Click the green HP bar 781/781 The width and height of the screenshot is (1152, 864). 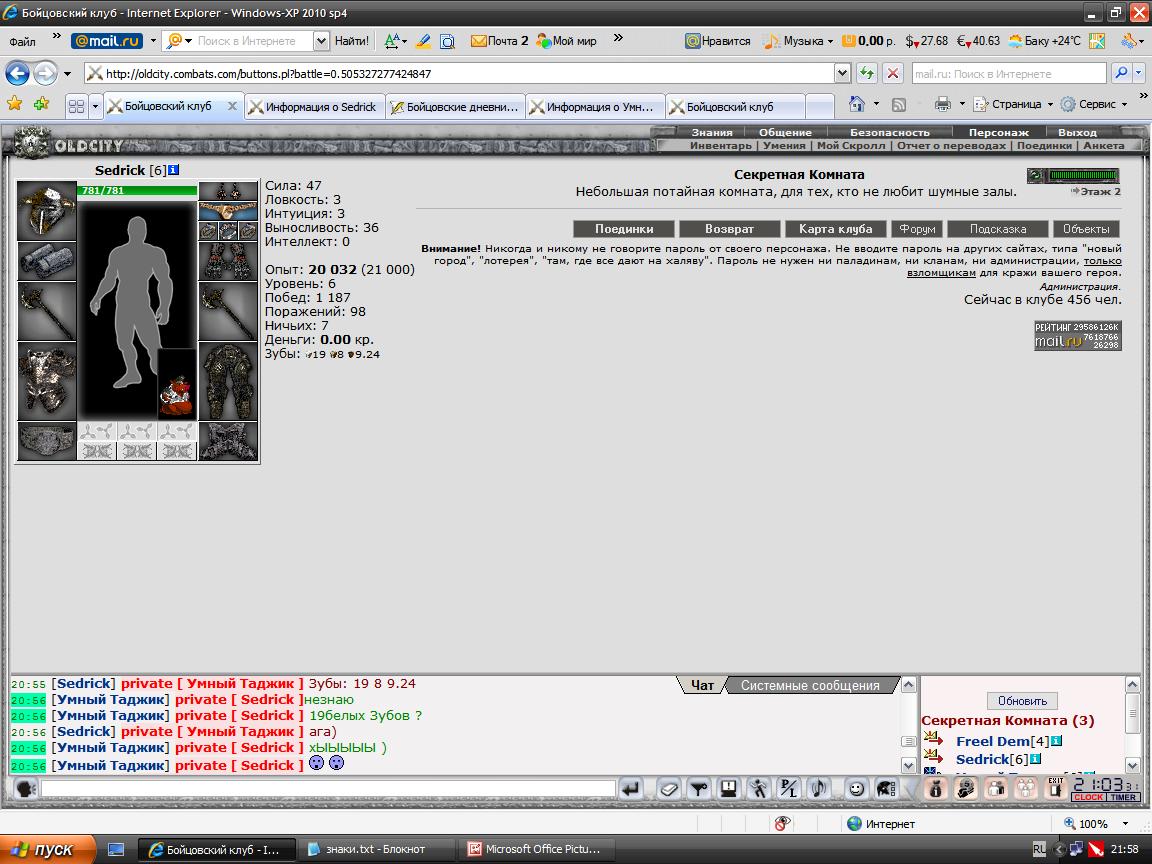point(137,190)
